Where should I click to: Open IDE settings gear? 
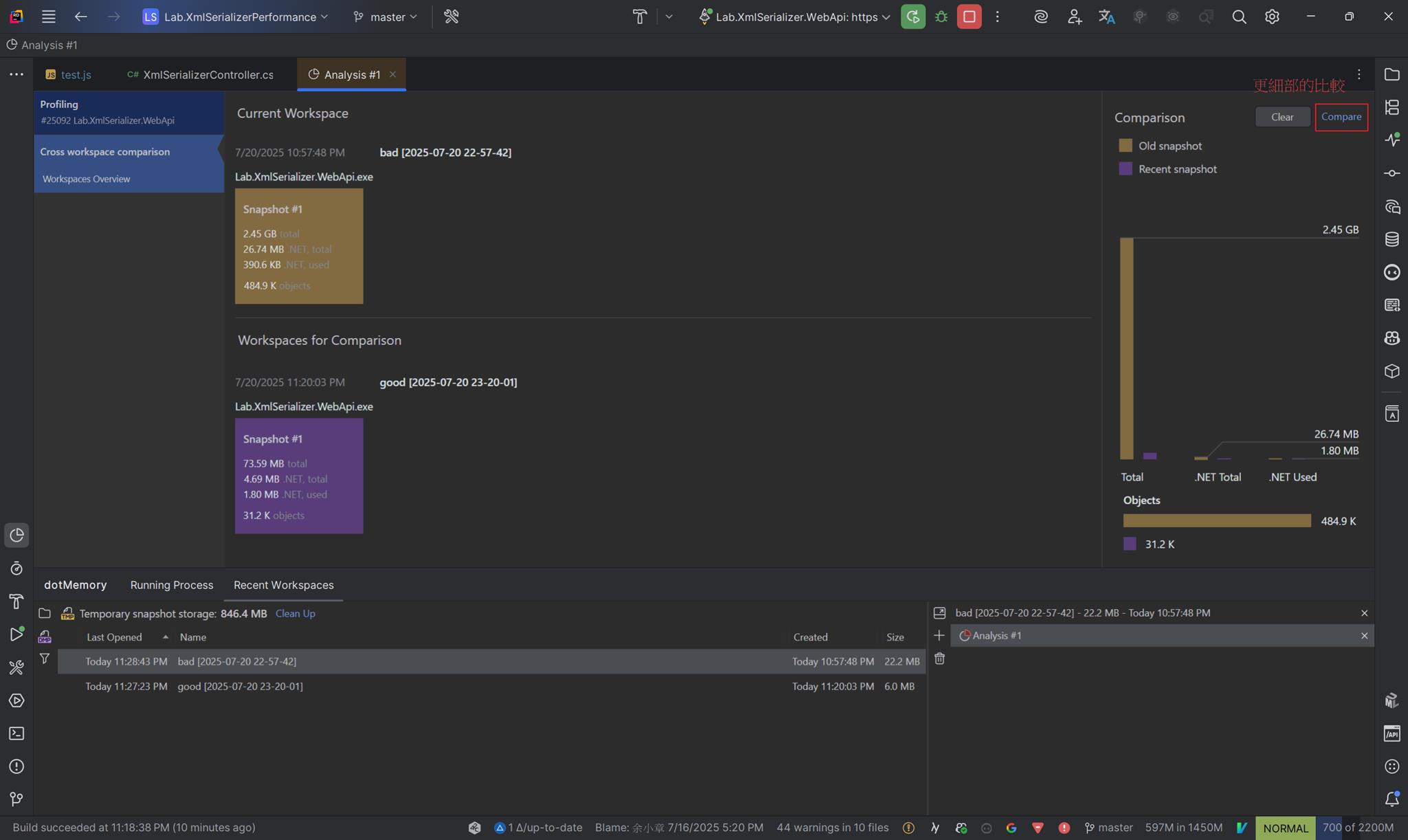tap(1272, 16)
